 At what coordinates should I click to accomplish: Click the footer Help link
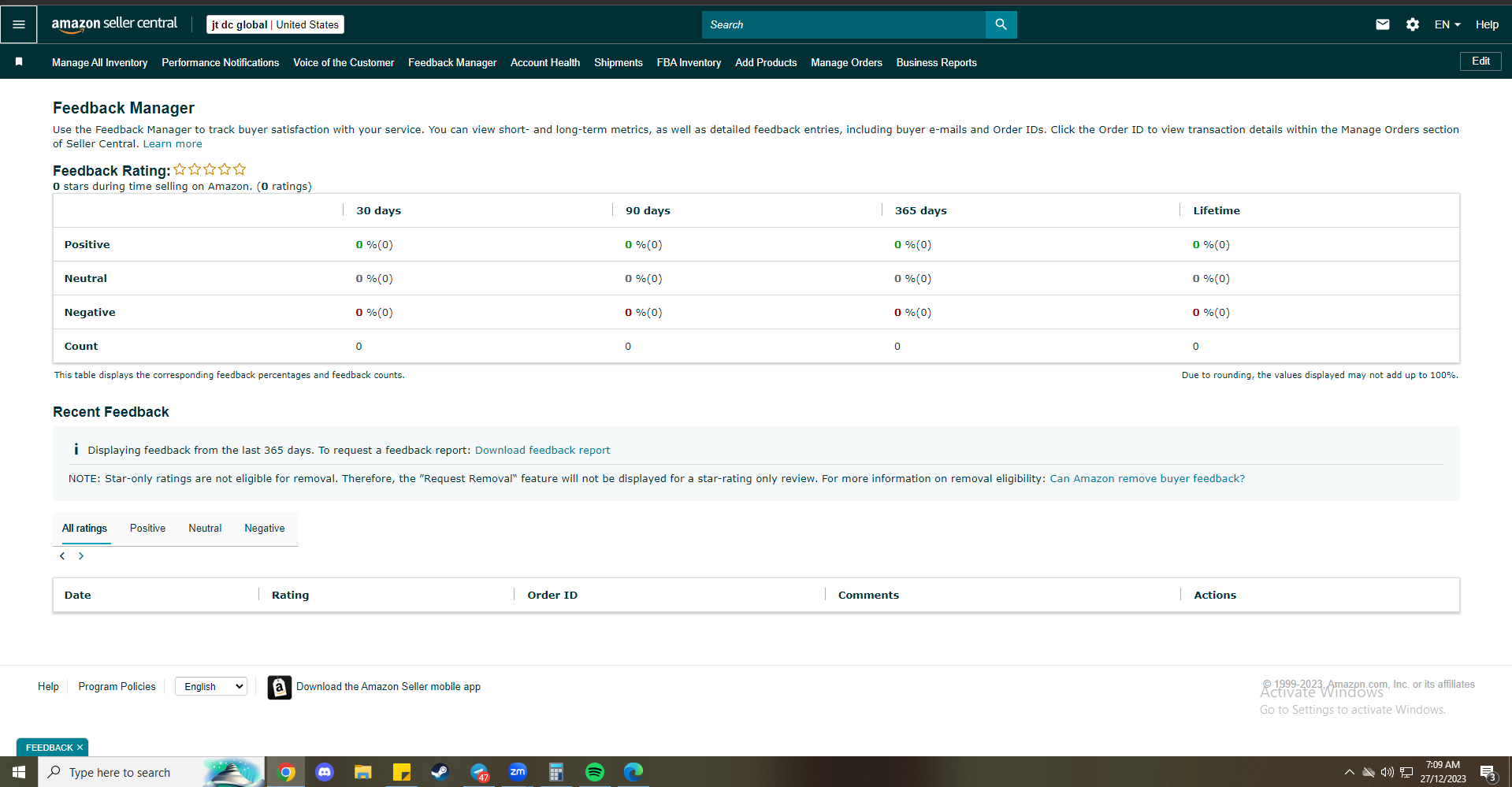pos(48,686)
